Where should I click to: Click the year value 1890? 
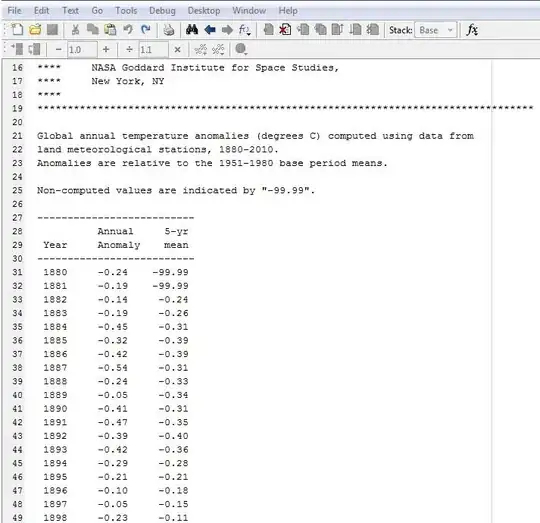pyautogui.click(x=55, y=409)
